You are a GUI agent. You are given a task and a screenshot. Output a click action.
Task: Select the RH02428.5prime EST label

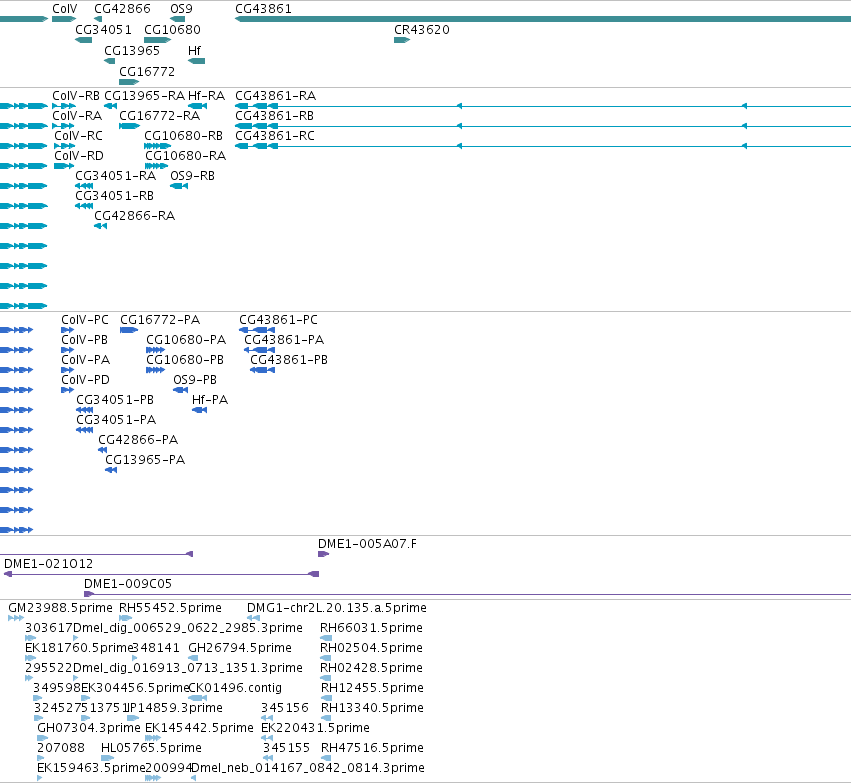[371, 669]
